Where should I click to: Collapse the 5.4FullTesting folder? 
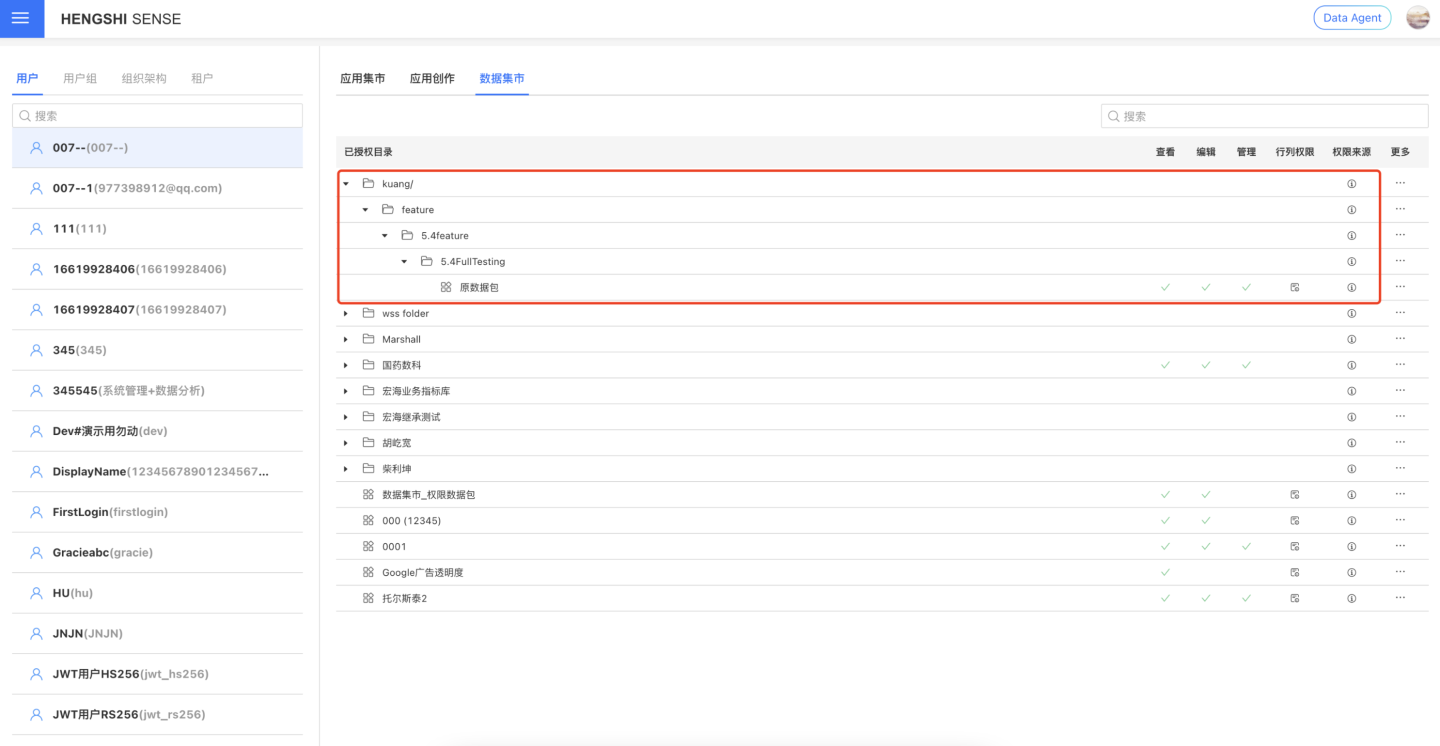pyautogui.click(x=404, y=262)
